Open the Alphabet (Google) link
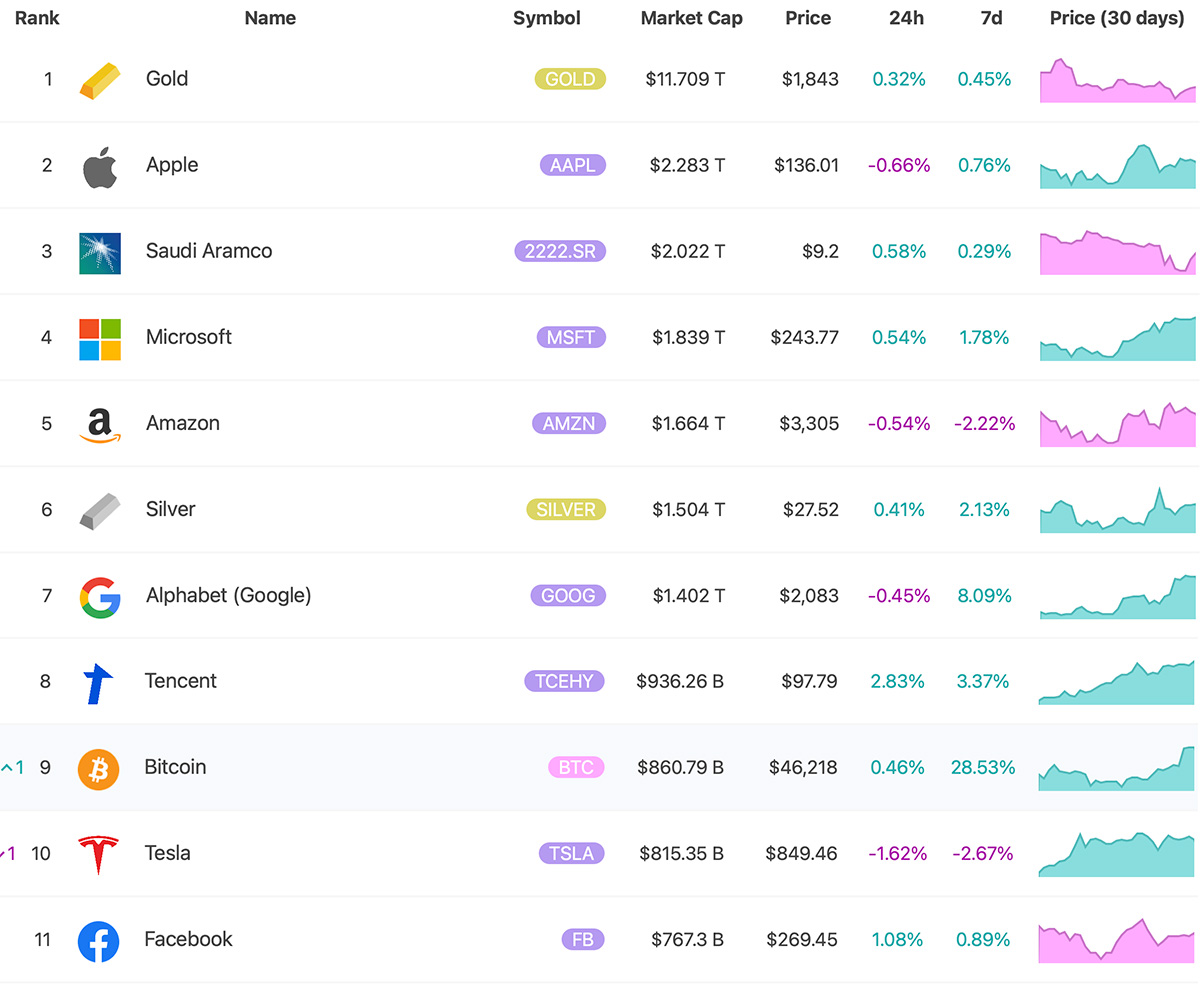The width and height of the screenshot is (1200, 986). [228, 596]
